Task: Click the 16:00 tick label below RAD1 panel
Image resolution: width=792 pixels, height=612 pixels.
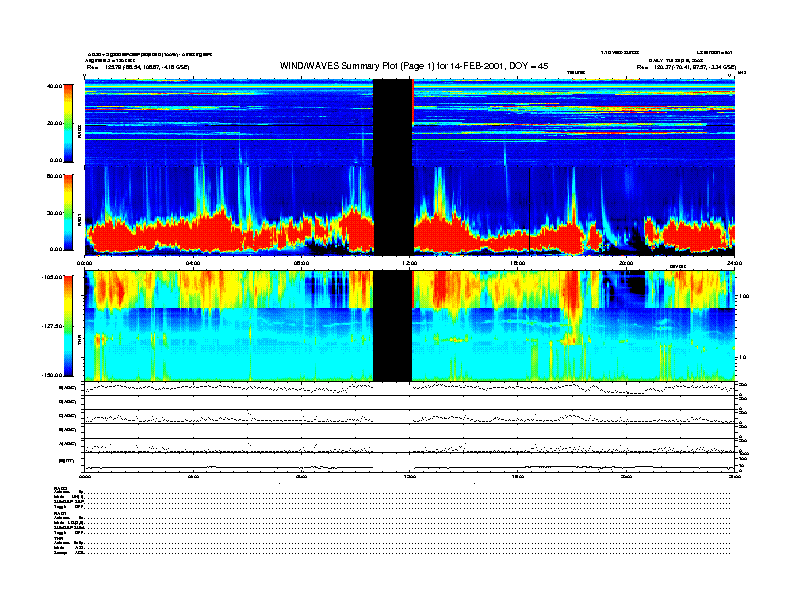Action: 518,263
